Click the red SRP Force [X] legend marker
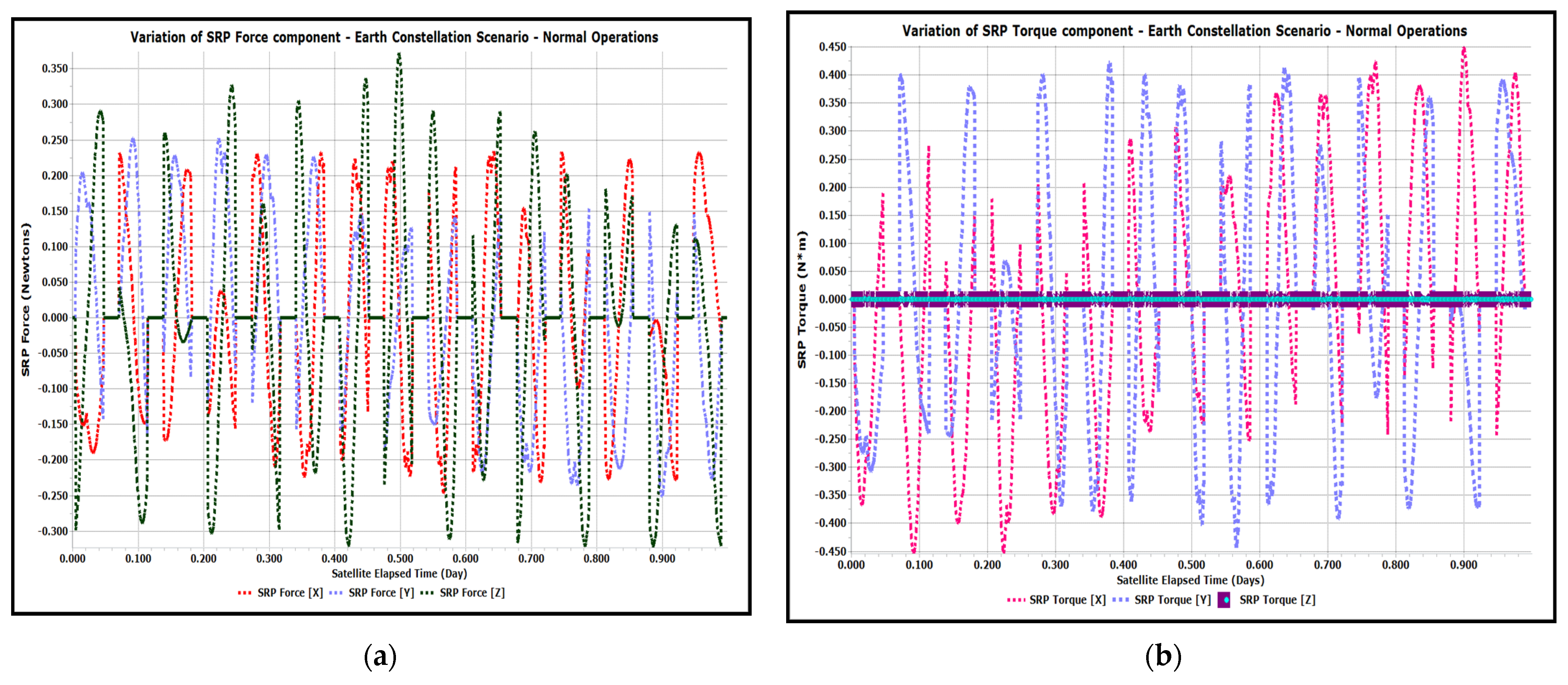This screenshot has height=685, width=1568. coord(245,593)
